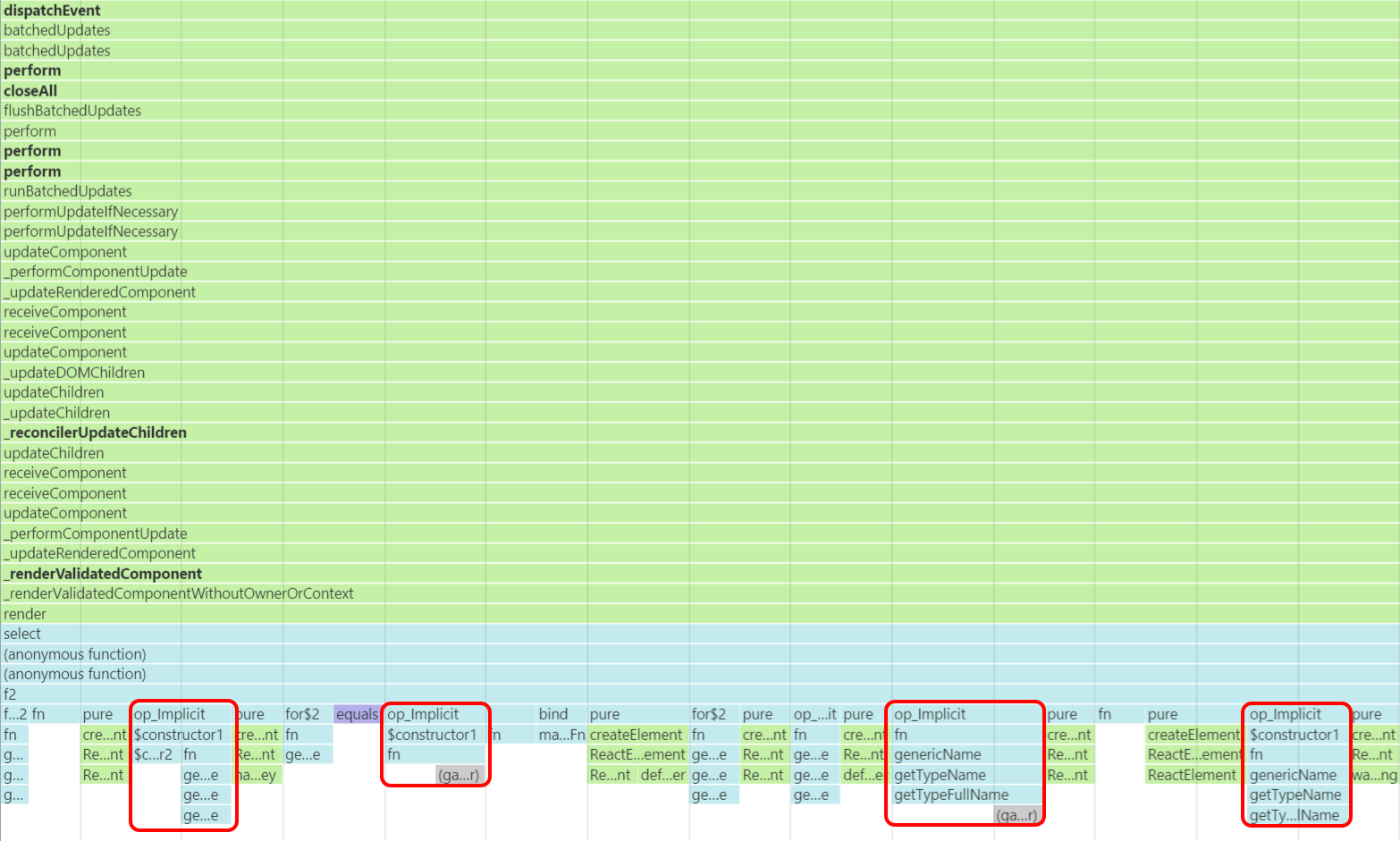Click the runBatchedUpdates frame

point(68,191)
